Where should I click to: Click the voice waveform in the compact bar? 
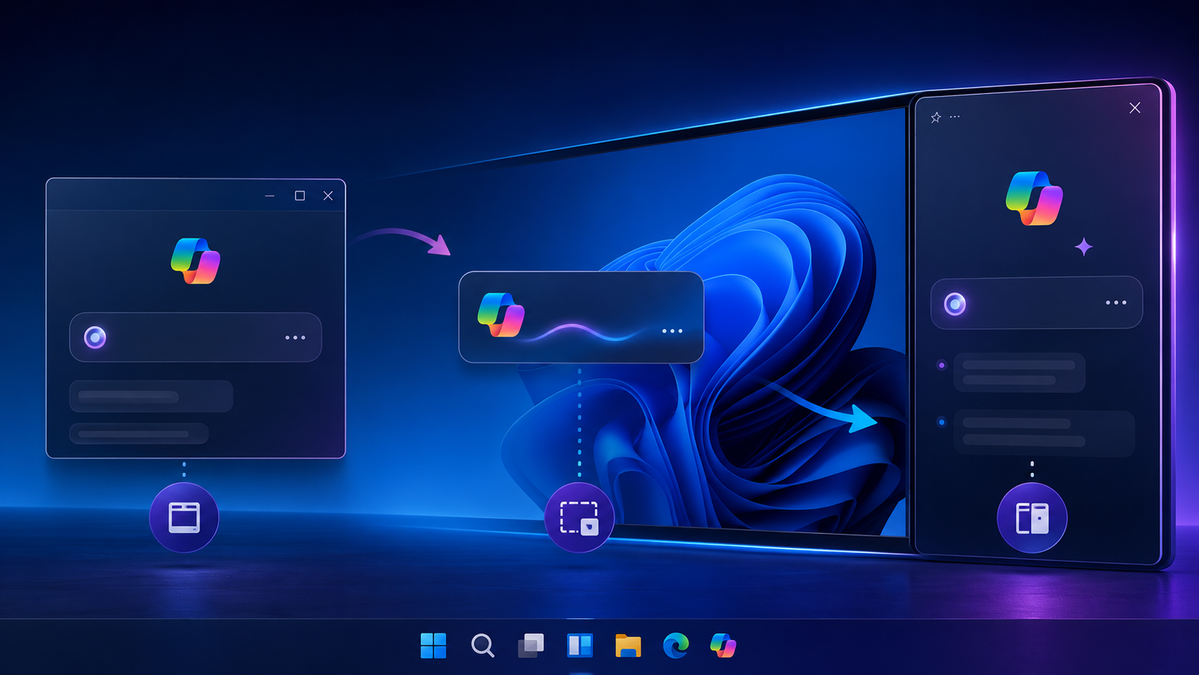[x=585, y=332]
